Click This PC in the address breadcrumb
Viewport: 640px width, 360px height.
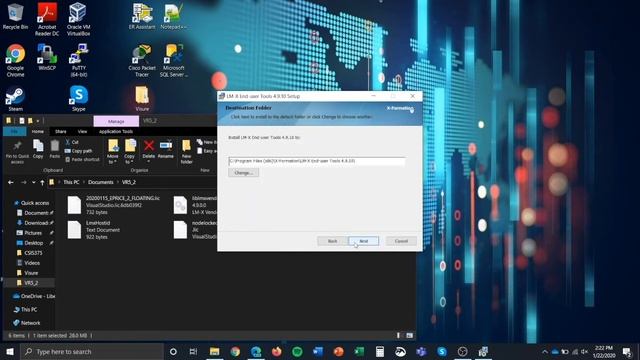(x=71, y=182)
